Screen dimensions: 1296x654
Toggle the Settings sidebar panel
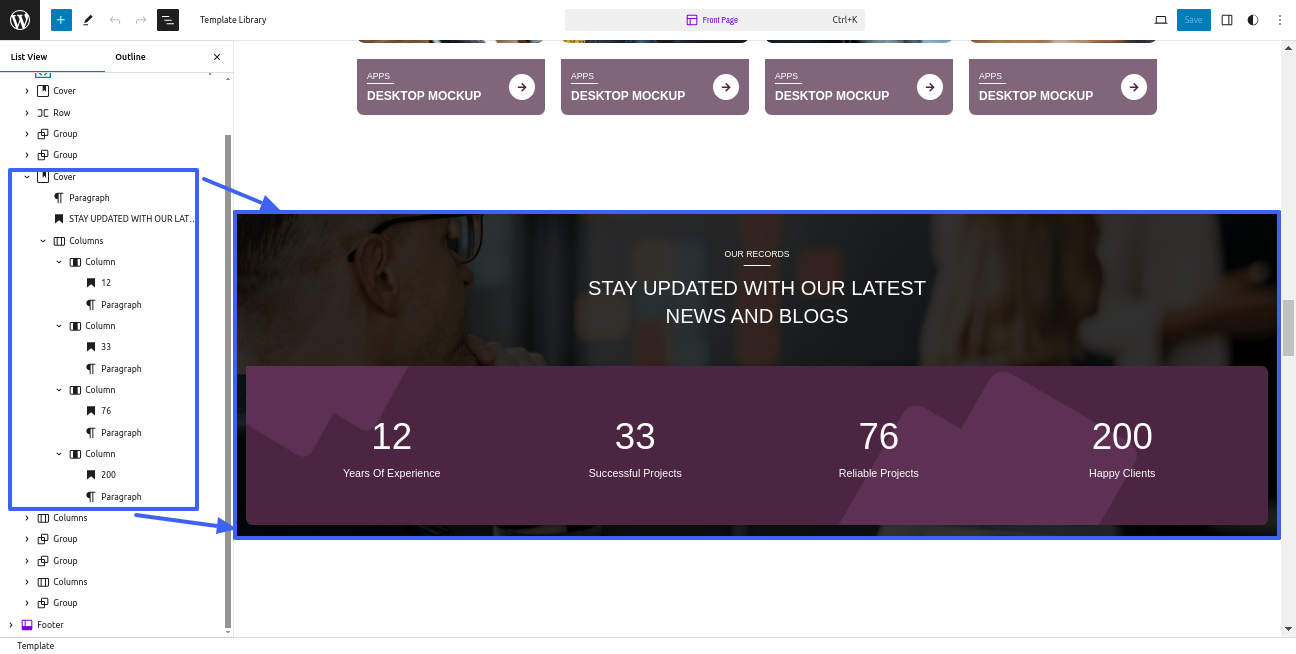1227,20
